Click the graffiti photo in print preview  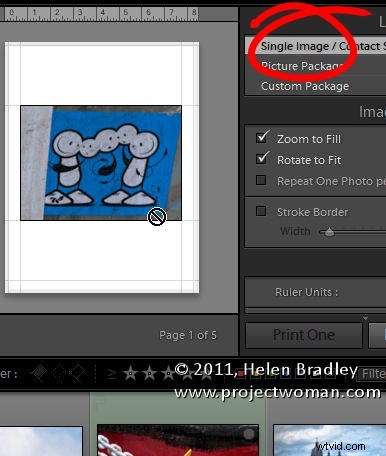pos(101,163)
